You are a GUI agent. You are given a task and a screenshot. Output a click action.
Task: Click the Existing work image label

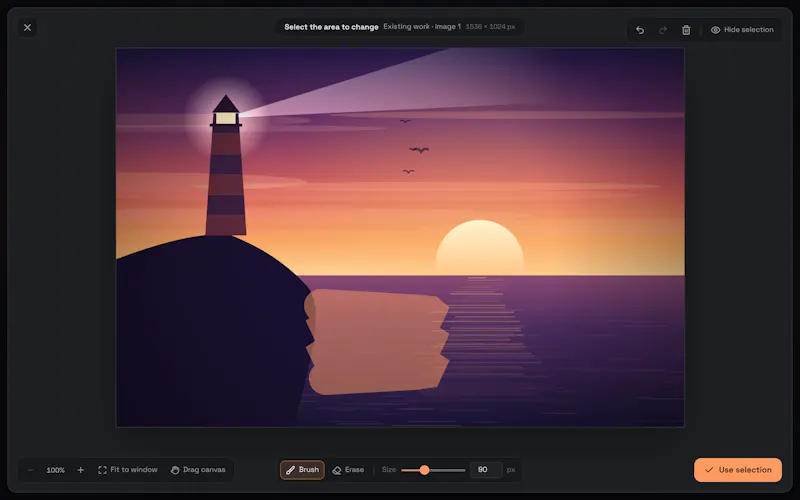(422, 27)
